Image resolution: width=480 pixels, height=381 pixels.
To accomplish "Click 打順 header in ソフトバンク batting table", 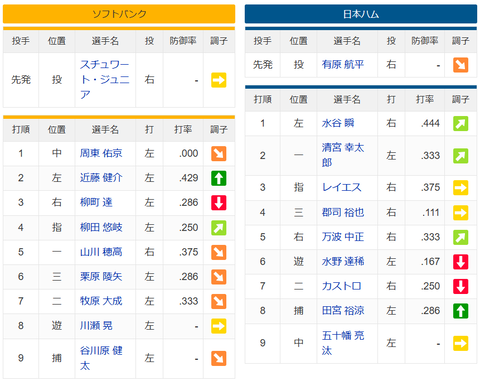I will click(x=21, y=129).
